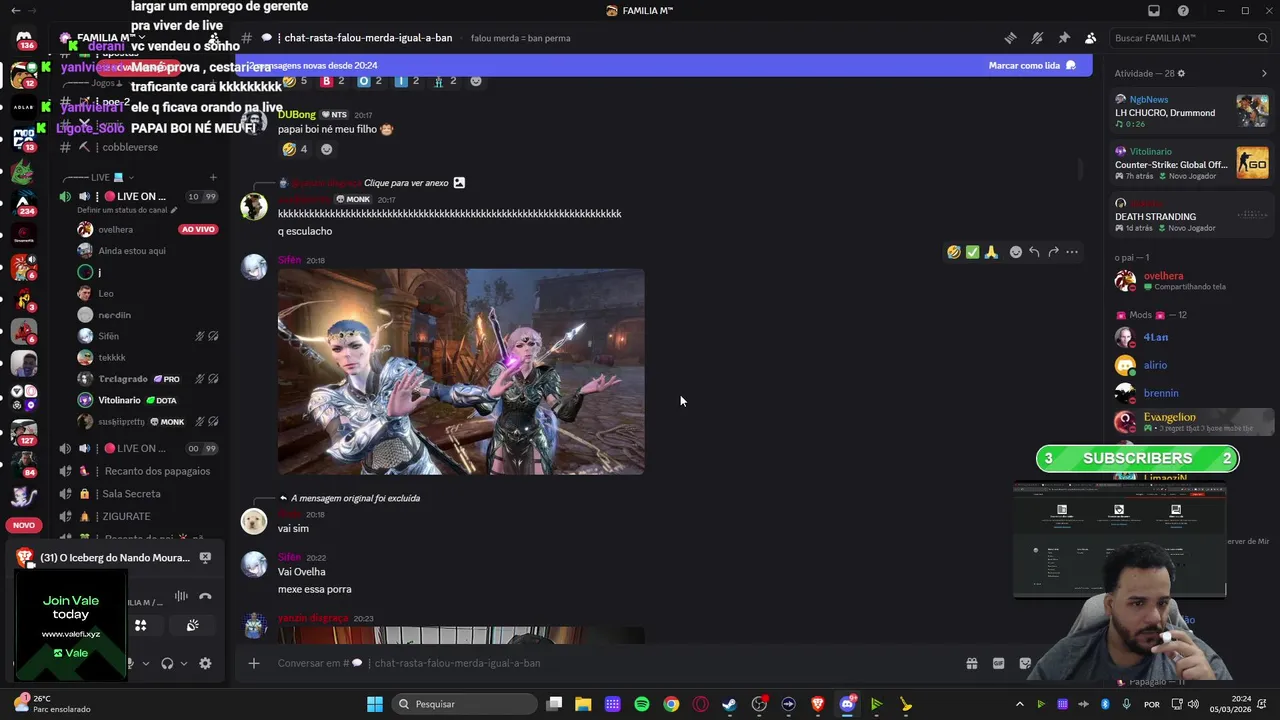Open add reaction smiley on message toolbar
The image size is (1280, 720).
click(1016, 252)
